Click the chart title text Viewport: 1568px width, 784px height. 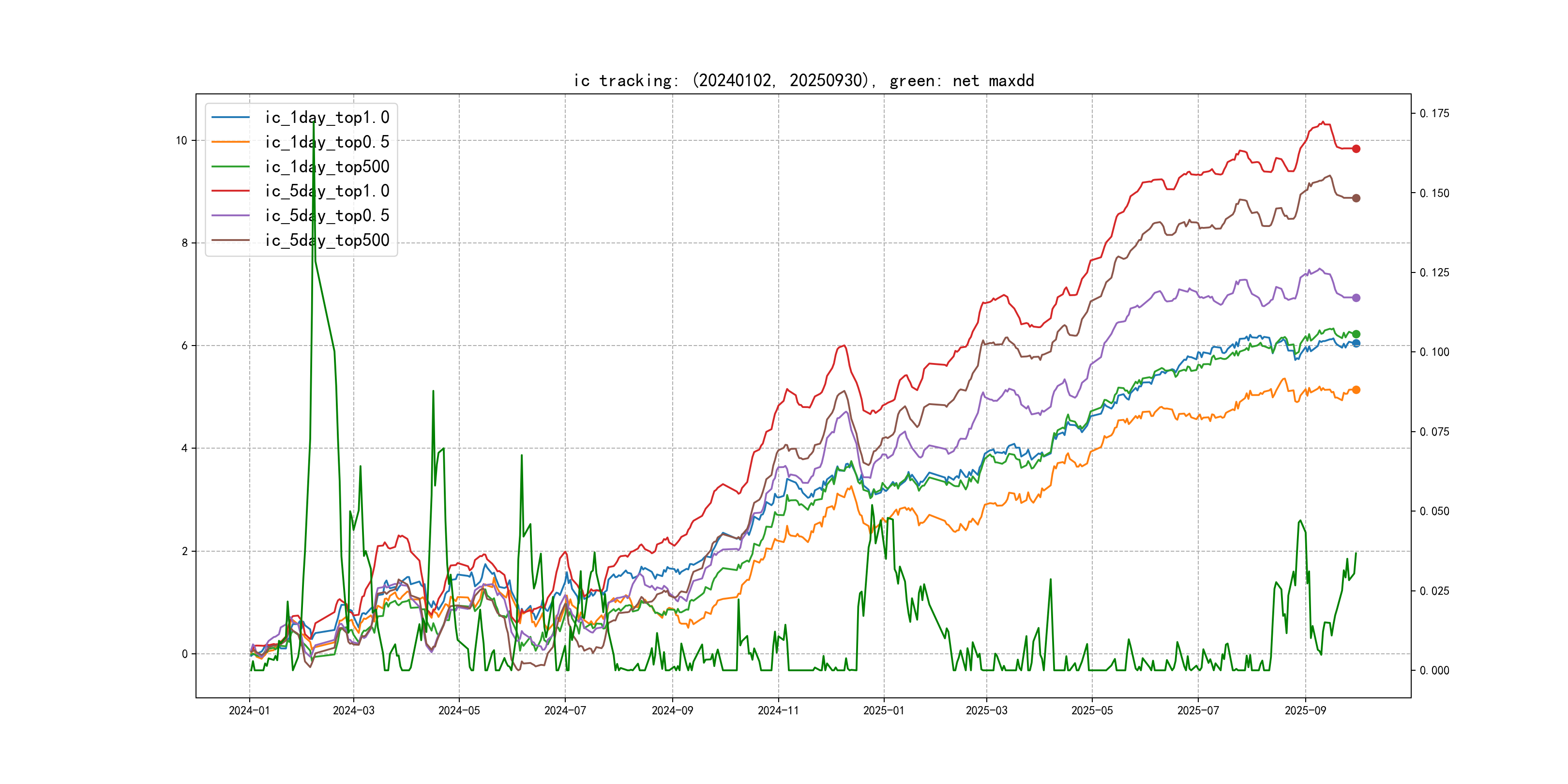click(803, 80)
